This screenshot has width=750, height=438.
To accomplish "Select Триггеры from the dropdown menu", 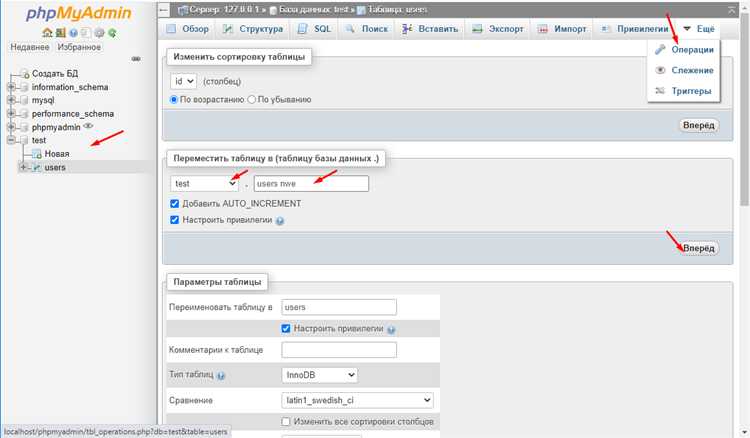I will (x=684, y=91).
